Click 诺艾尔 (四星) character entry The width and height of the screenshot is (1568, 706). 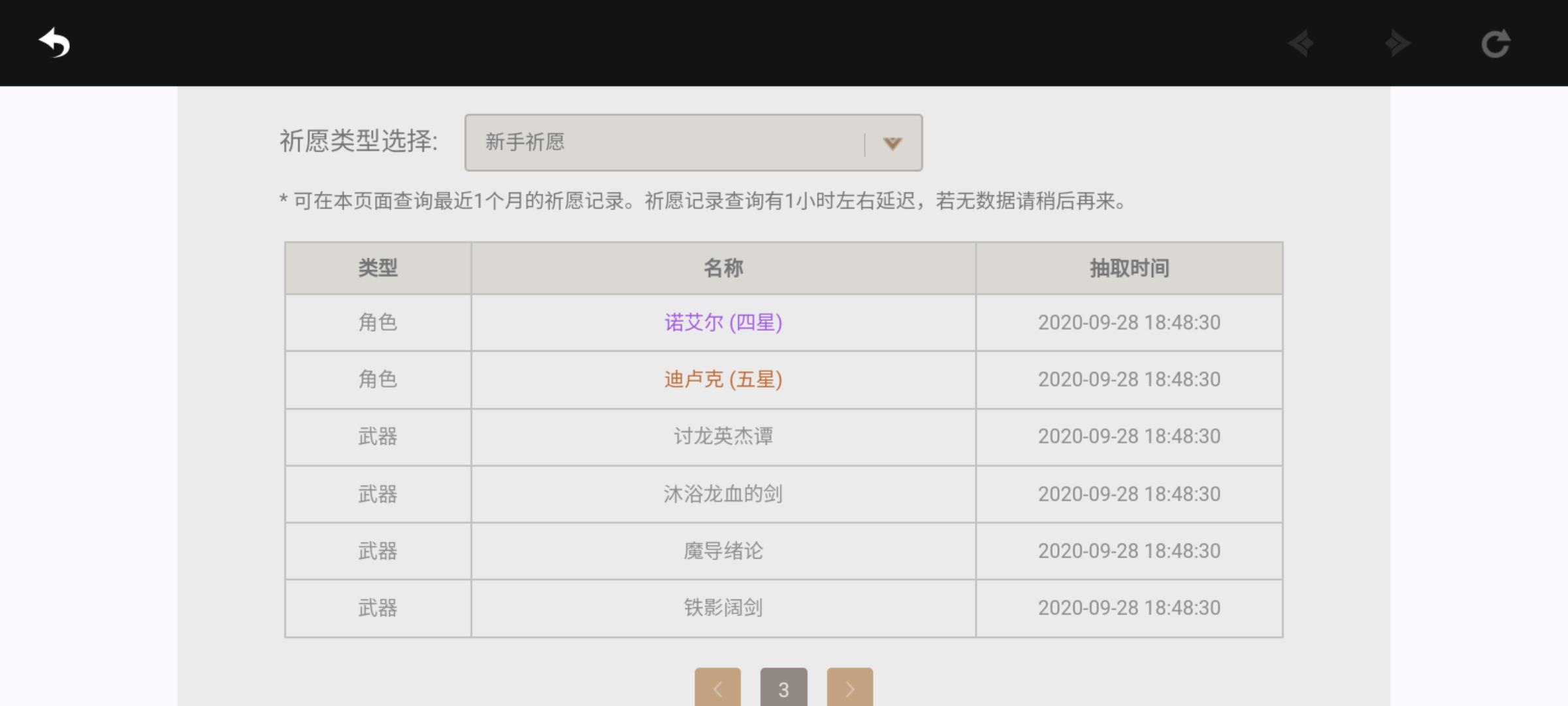tap(723, 322)
